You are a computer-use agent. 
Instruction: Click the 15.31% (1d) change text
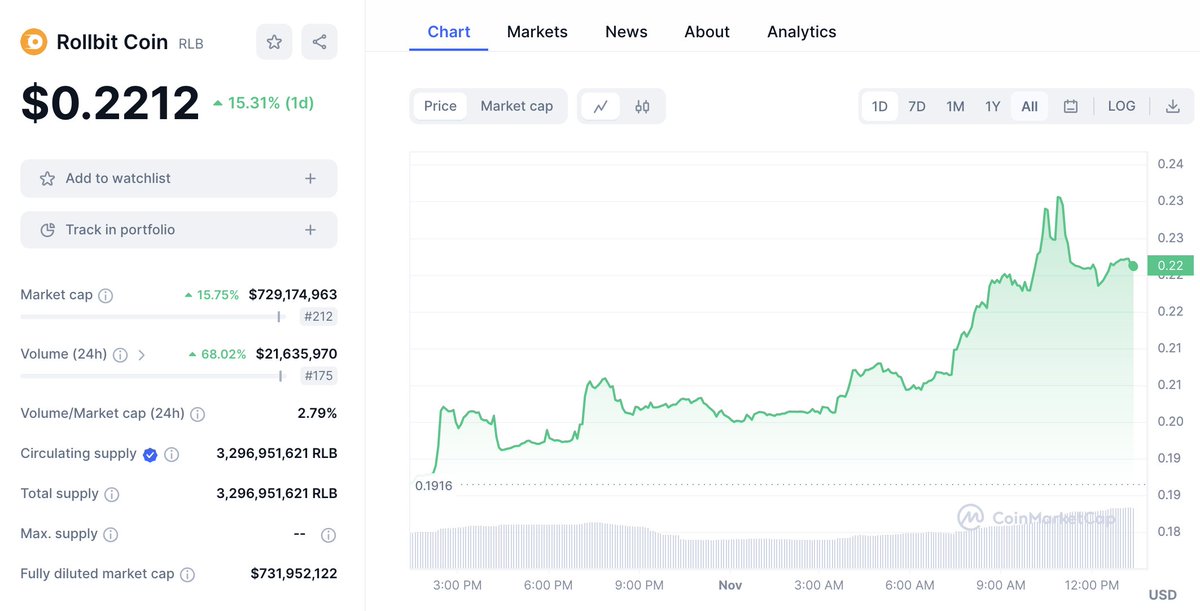click(264, 103)
